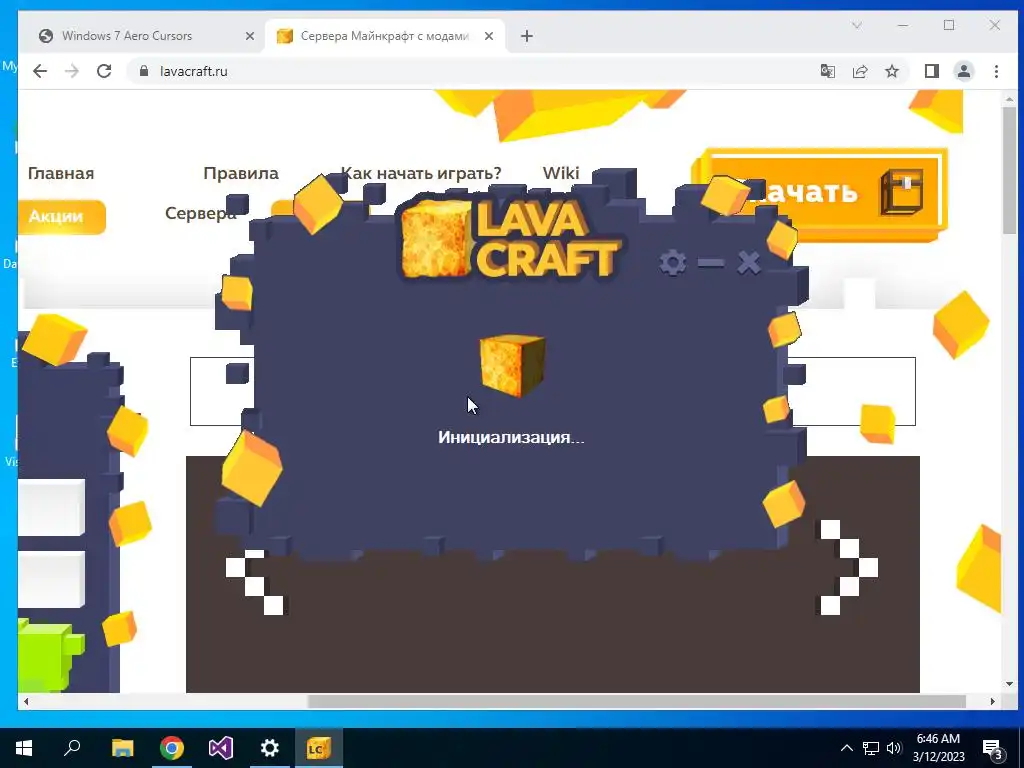
Task: Open the taskbar clock and date
Action: [x=938, y=748]
